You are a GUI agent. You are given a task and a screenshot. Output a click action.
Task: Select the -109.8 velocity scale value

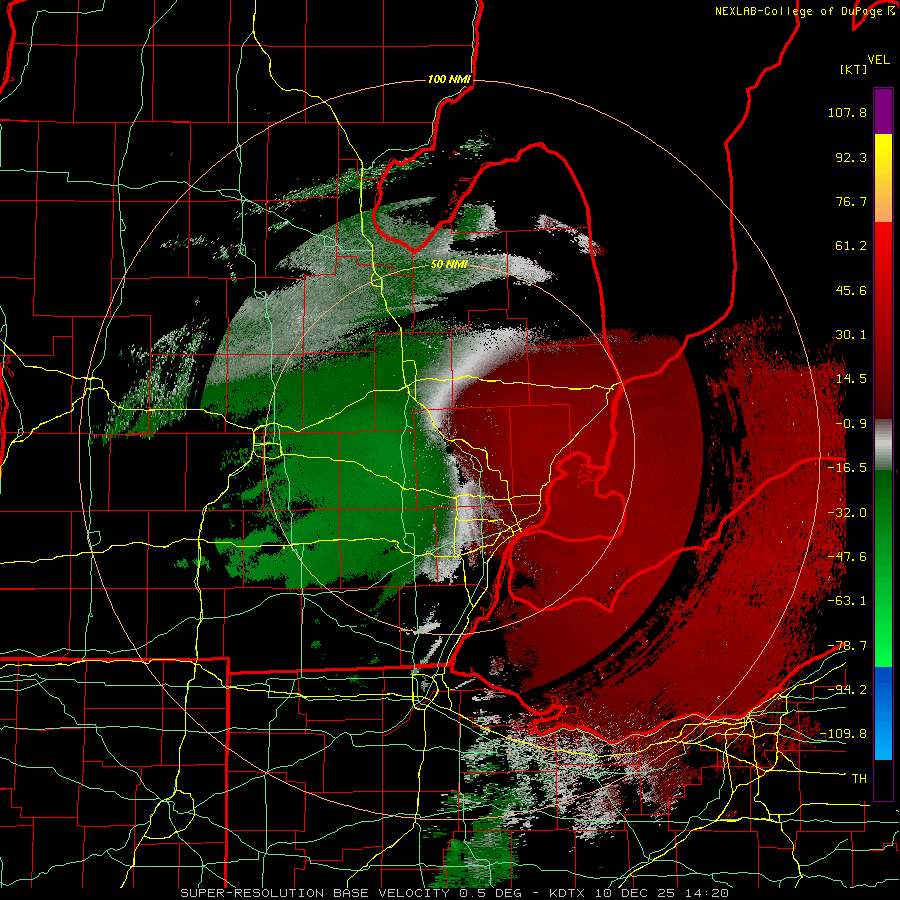click(843, 734)
